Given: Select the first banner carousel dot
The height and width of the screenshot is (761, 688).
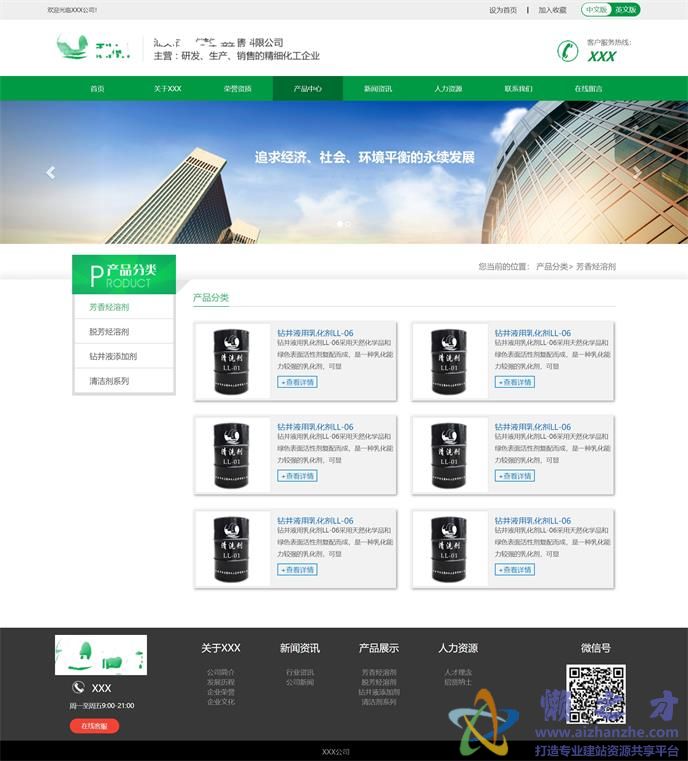Looking at the screenshot, I should 340,224.
